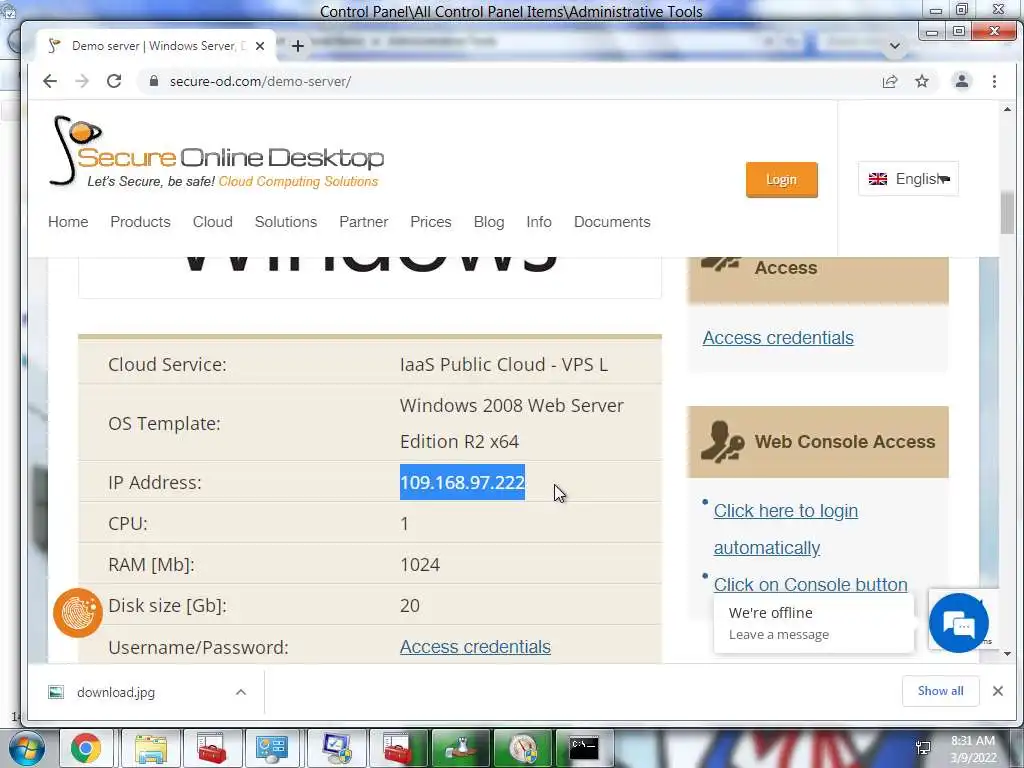Click the browser forward arrow
1024x768 pixels.
(82, 82)
